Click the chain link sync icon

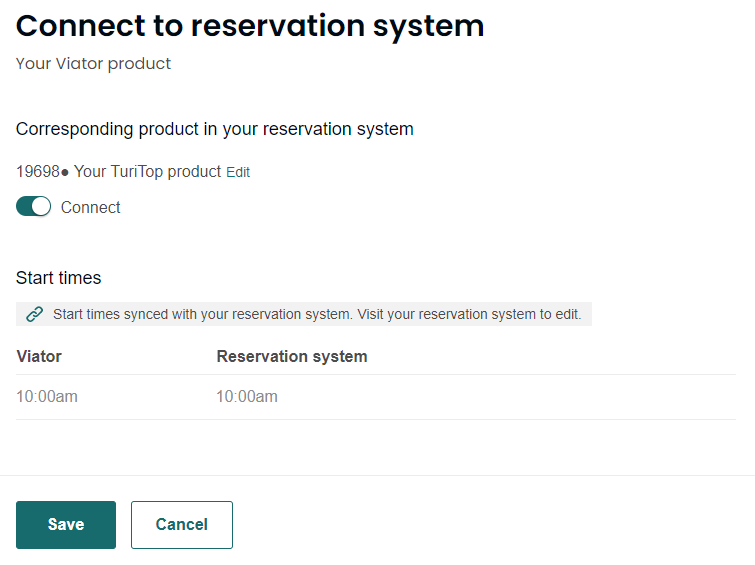pyautogui.click(x=35, y=314)
